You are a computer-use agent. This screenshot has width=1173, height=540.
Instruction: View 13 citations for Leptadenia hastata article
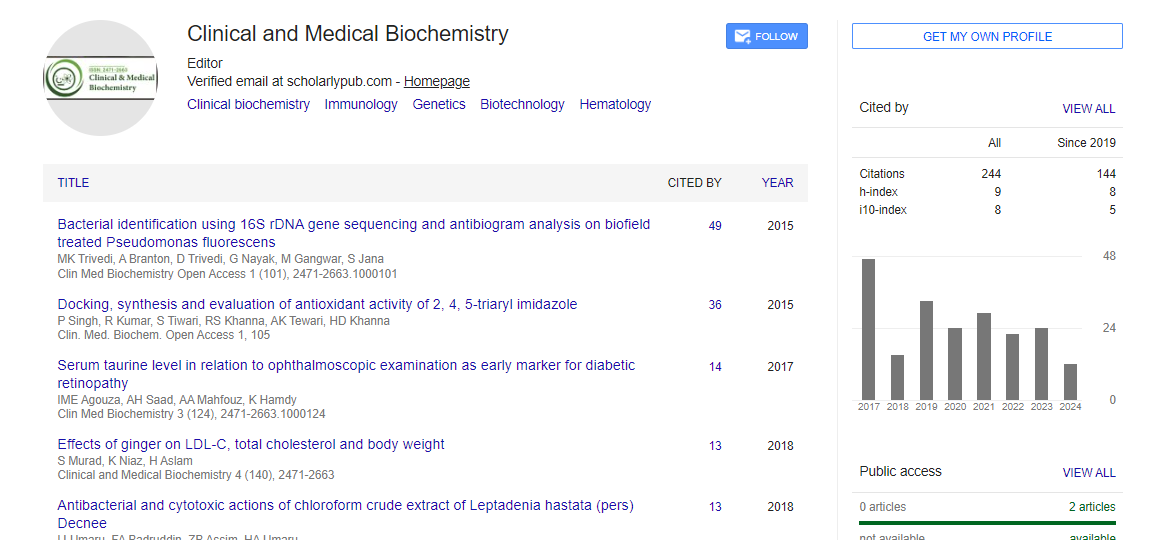click(x=715, y=507)
